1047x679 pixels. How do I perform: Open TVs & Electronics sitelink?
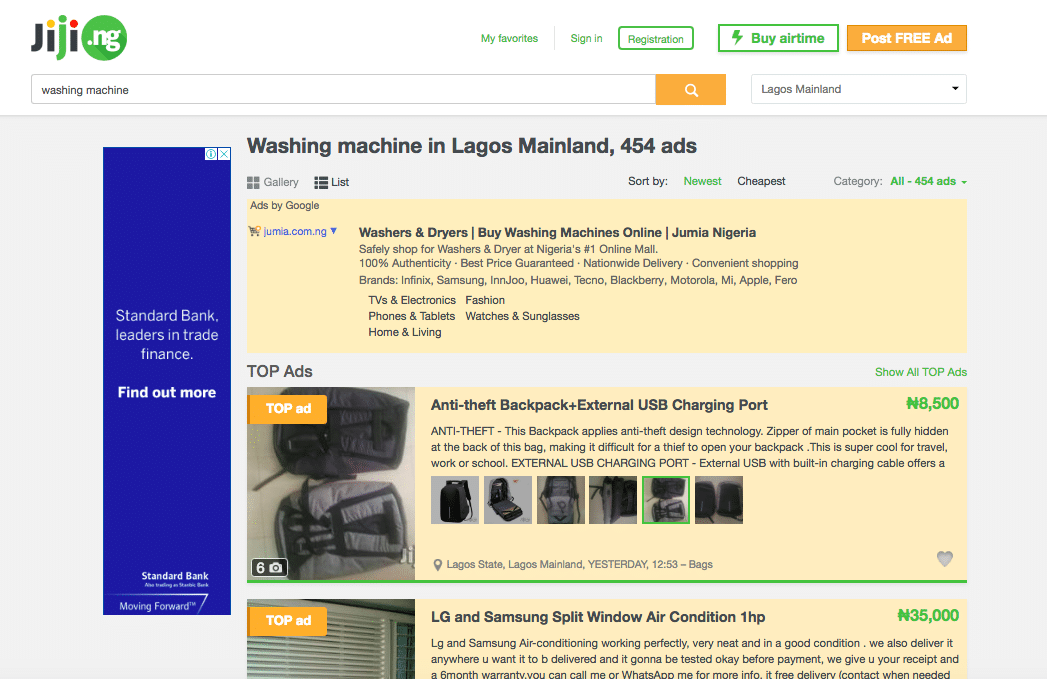412,300
